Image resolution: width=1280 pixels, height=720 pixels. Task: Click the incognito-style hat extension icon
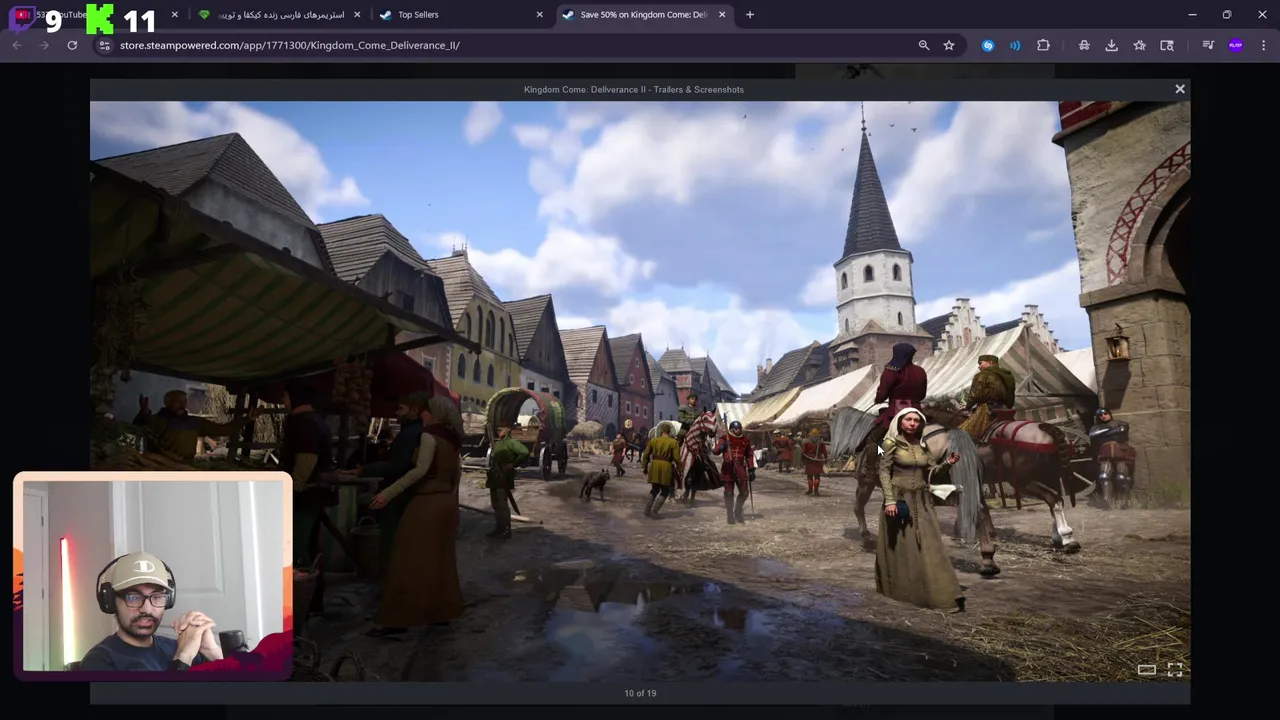point(1084,45)
